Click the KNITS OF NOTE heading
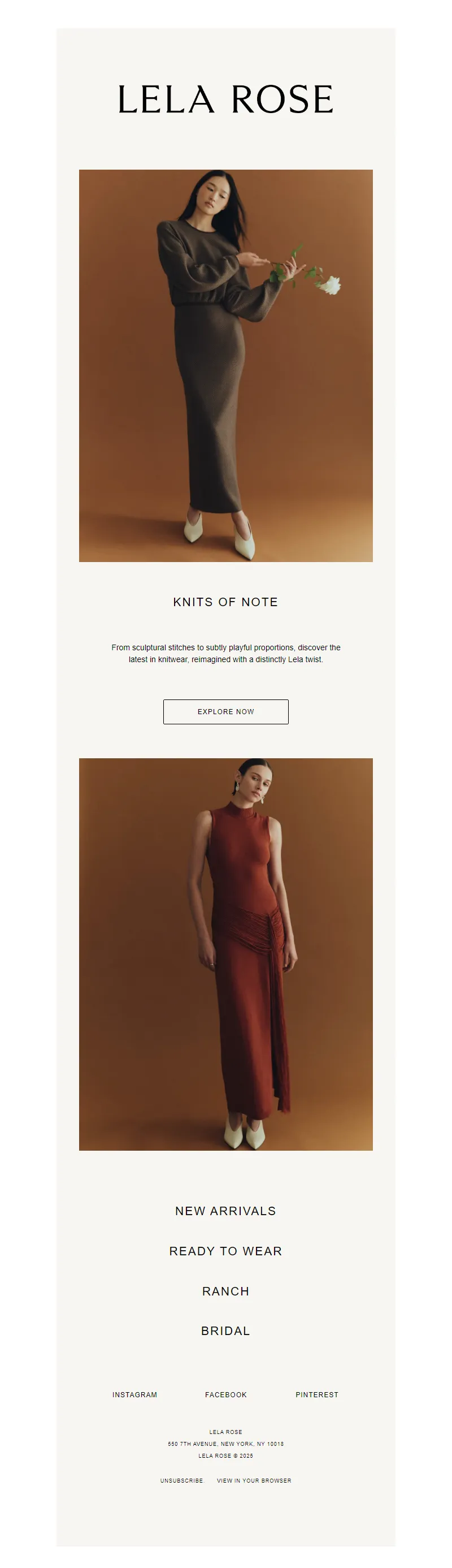Viewport: 452px width, 1568px height. click(x=225, y=602)
